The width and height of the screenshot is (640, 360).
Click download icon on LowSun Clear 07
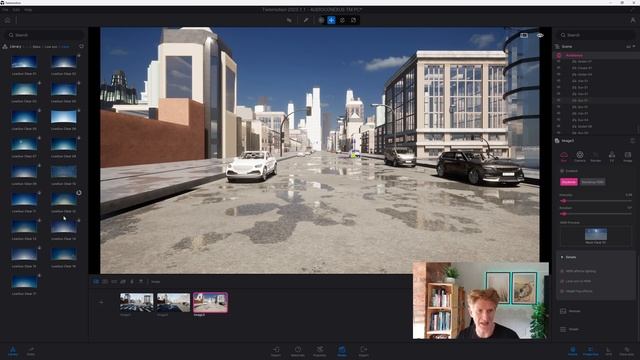pyautogui.click(x=39, y=138)
